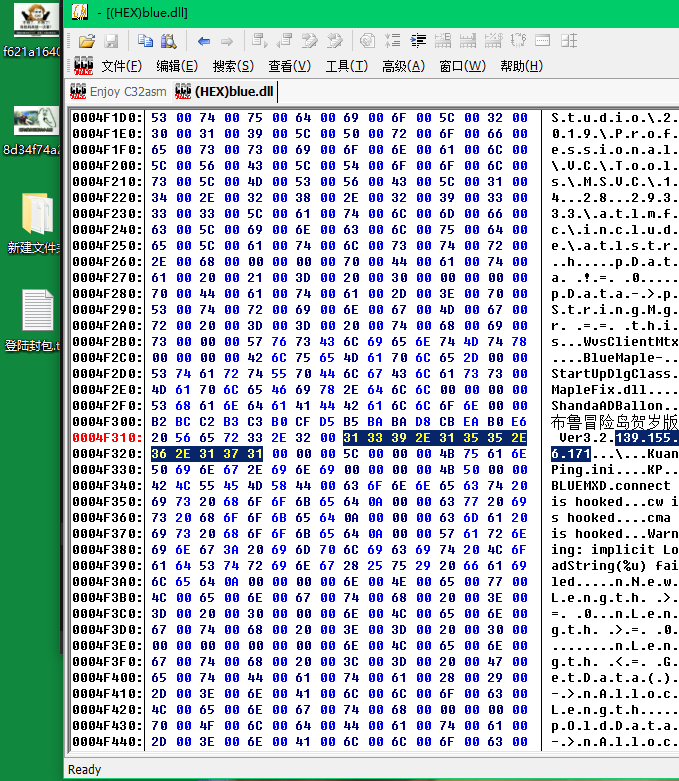Viewport: 679px width, 781px height.
Task: Click the grey forward arrow icon
Action: pyautogui.click(x=227, y=41)
